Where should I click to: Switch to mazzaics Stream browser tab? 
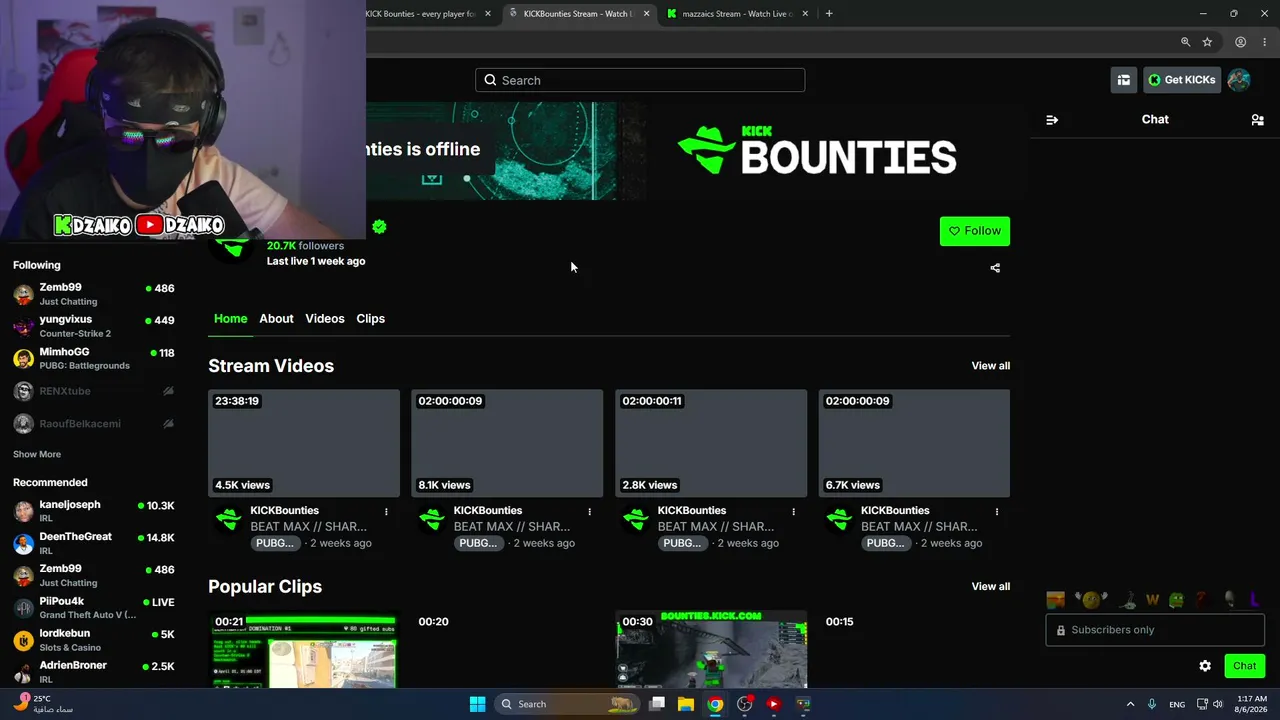click(738, 14)
